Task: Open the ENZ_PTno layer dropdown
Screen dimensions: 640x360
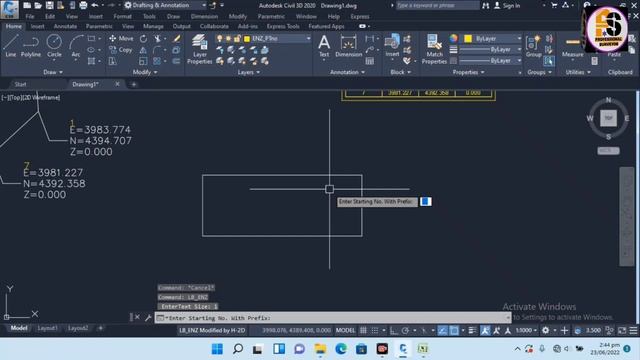Action: click(263, 38)
